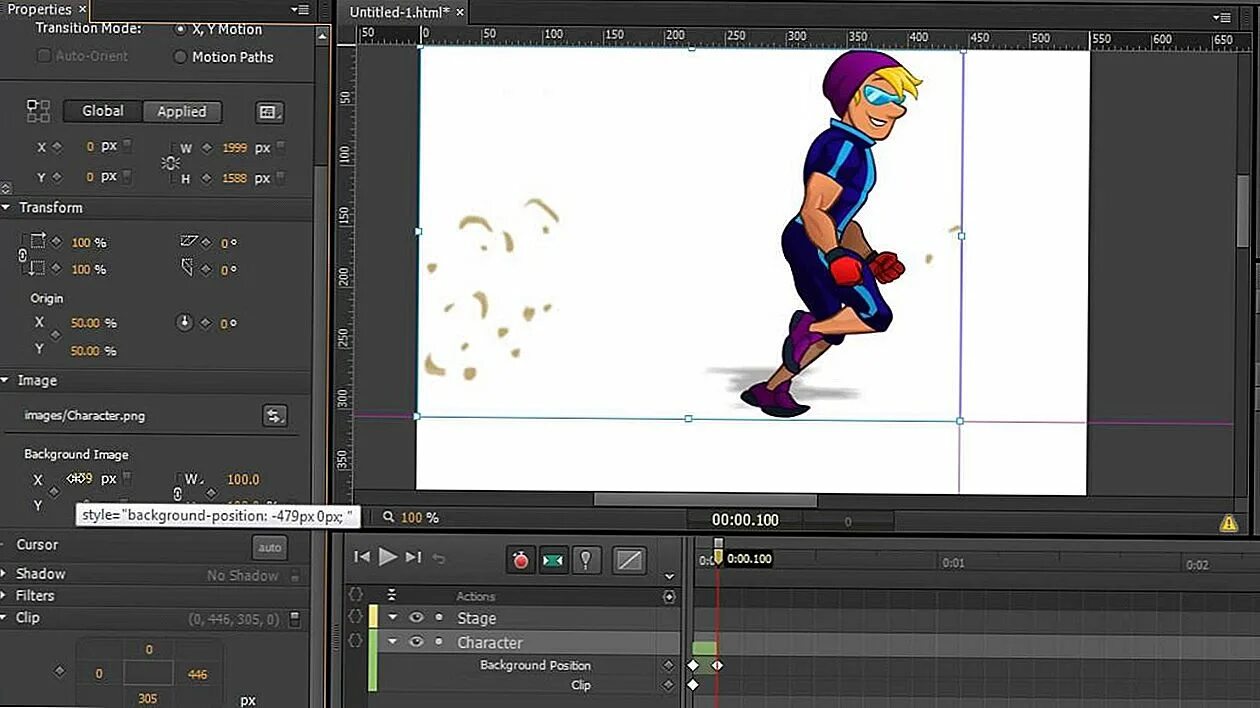Toggle the Auto-Keyframe mode red stopwatch
The height and width of the screenshot is (708, 1260).
click(x=521, y=560)
